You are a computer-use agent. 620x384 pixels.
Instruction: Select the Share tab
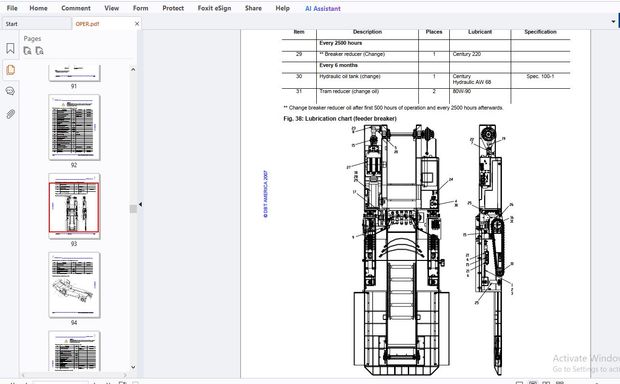(253, 8)
